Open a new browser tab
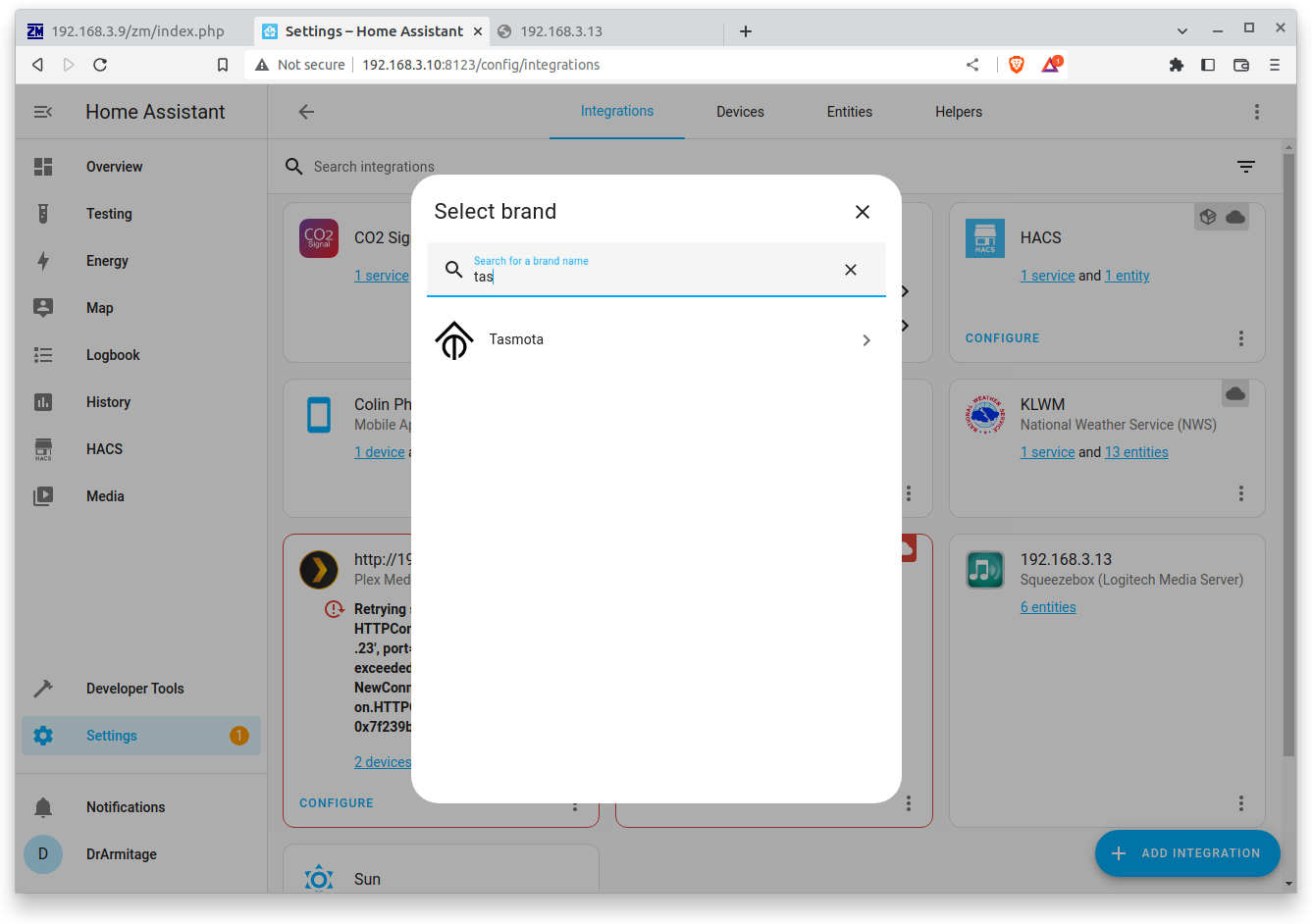The width and height of the screenshot is (1312, 924). [746, 31]
